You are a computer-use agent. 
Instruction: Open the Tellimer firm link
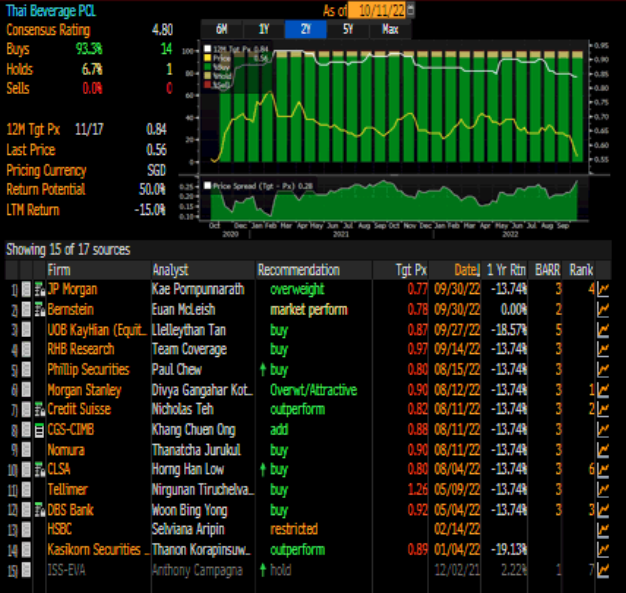pos(67,490)
